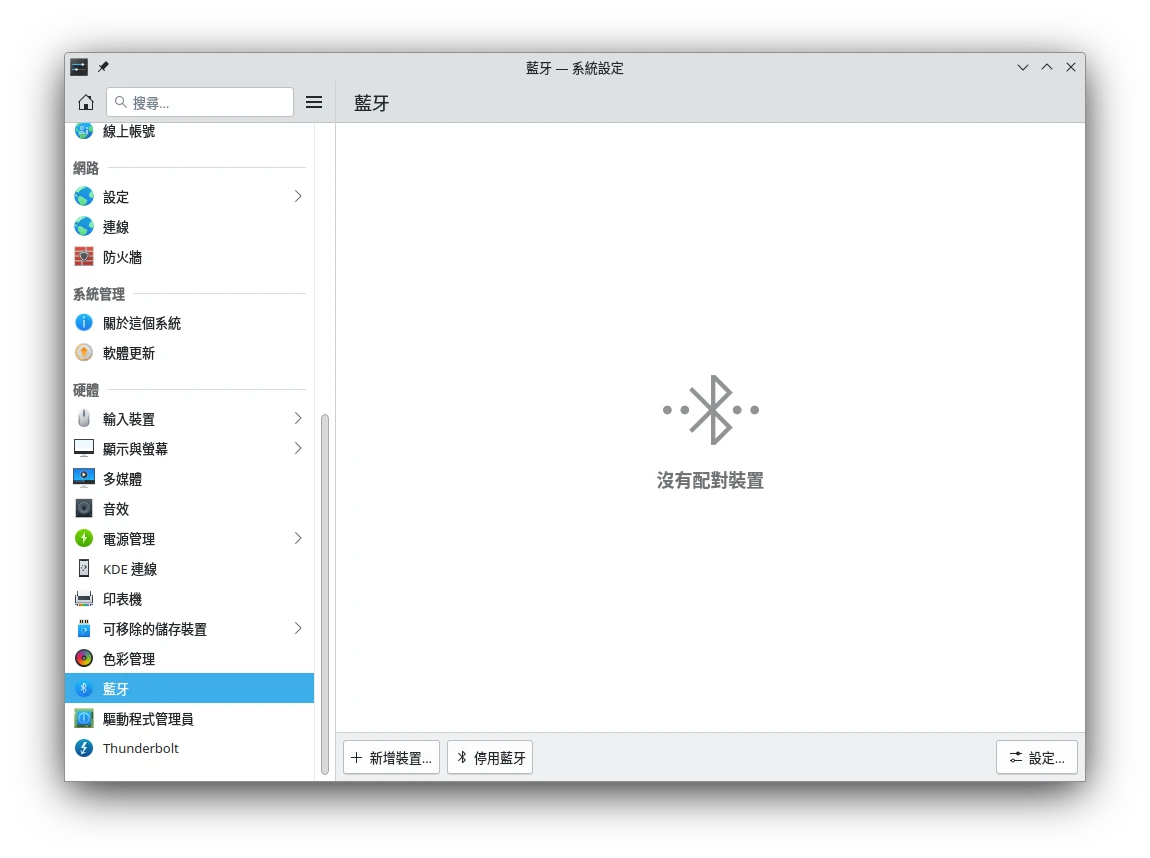This screenshot has height=858, width=1150.
Task: Open Bluetooth 設定... button at the bottom right
Action: (x=1036, y=758)
